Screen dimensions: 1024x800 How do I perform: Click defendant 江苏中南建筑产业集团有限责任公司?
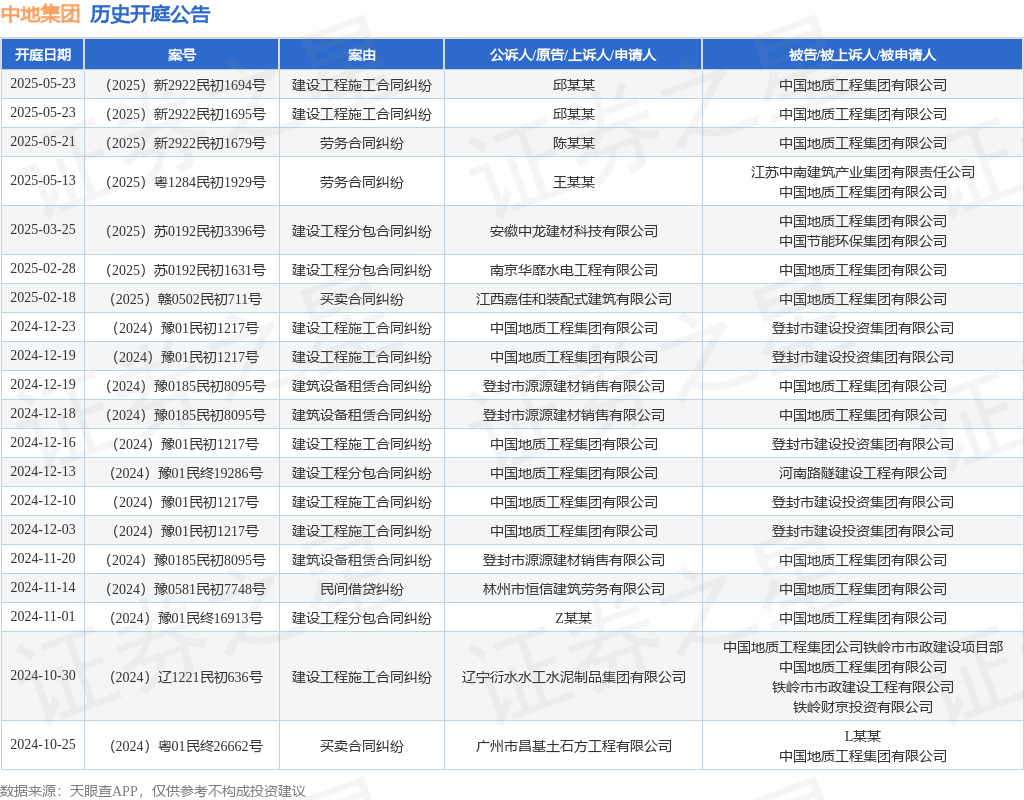863,172
